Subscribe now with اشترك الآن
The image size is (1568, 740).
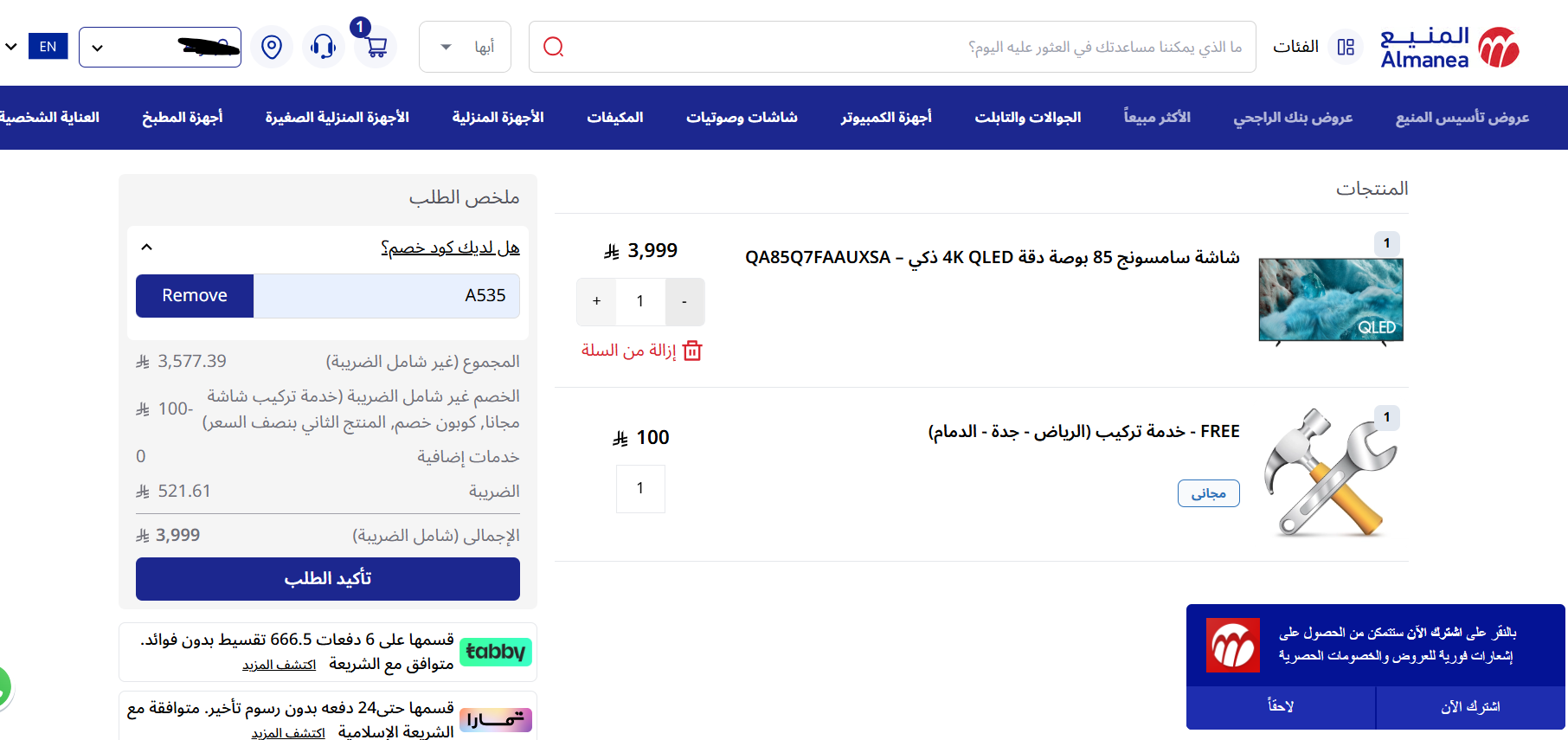(1470, 707)
